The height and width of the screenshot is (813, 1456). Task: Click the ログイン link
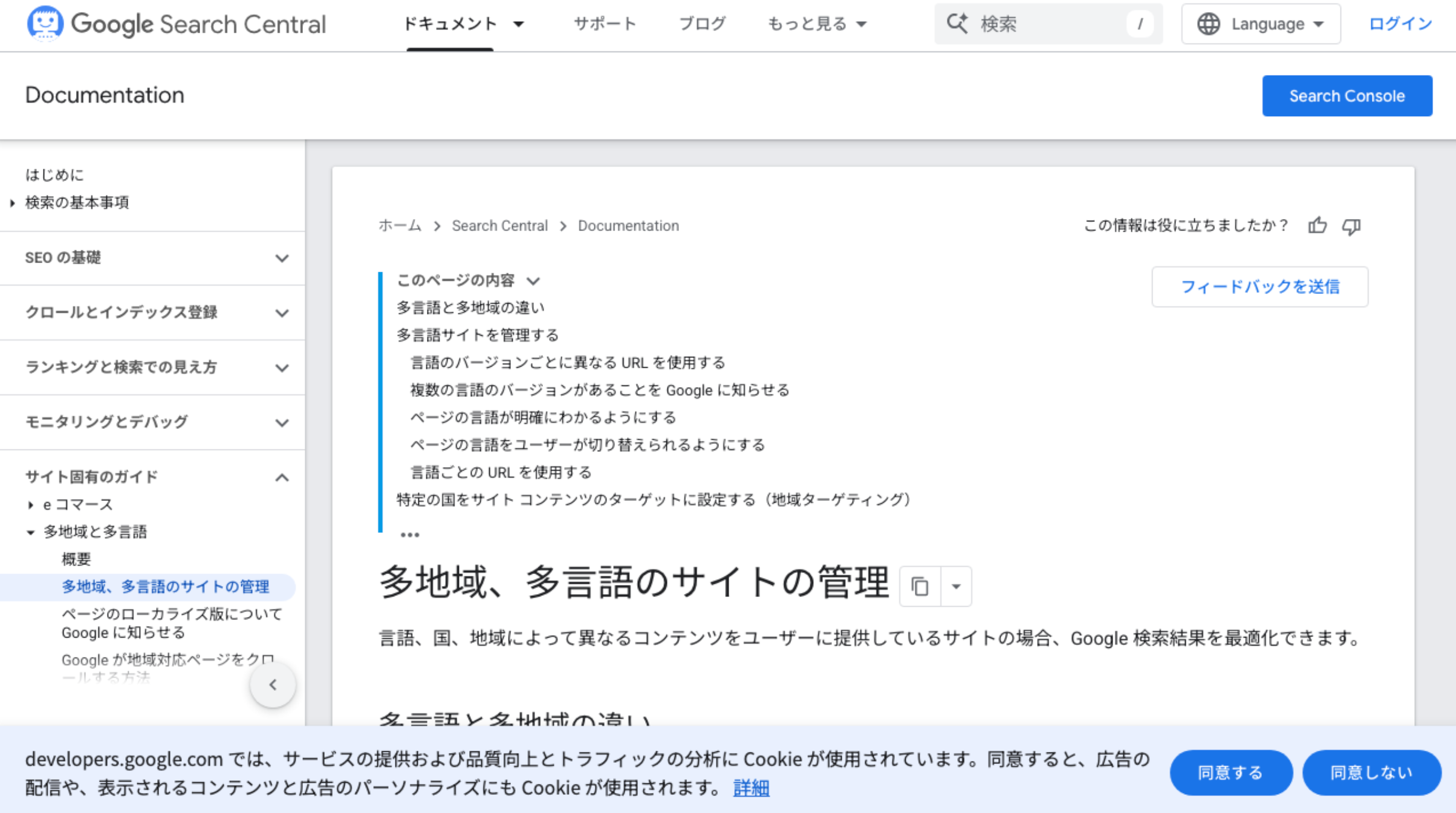click(x=1400, y=24)
